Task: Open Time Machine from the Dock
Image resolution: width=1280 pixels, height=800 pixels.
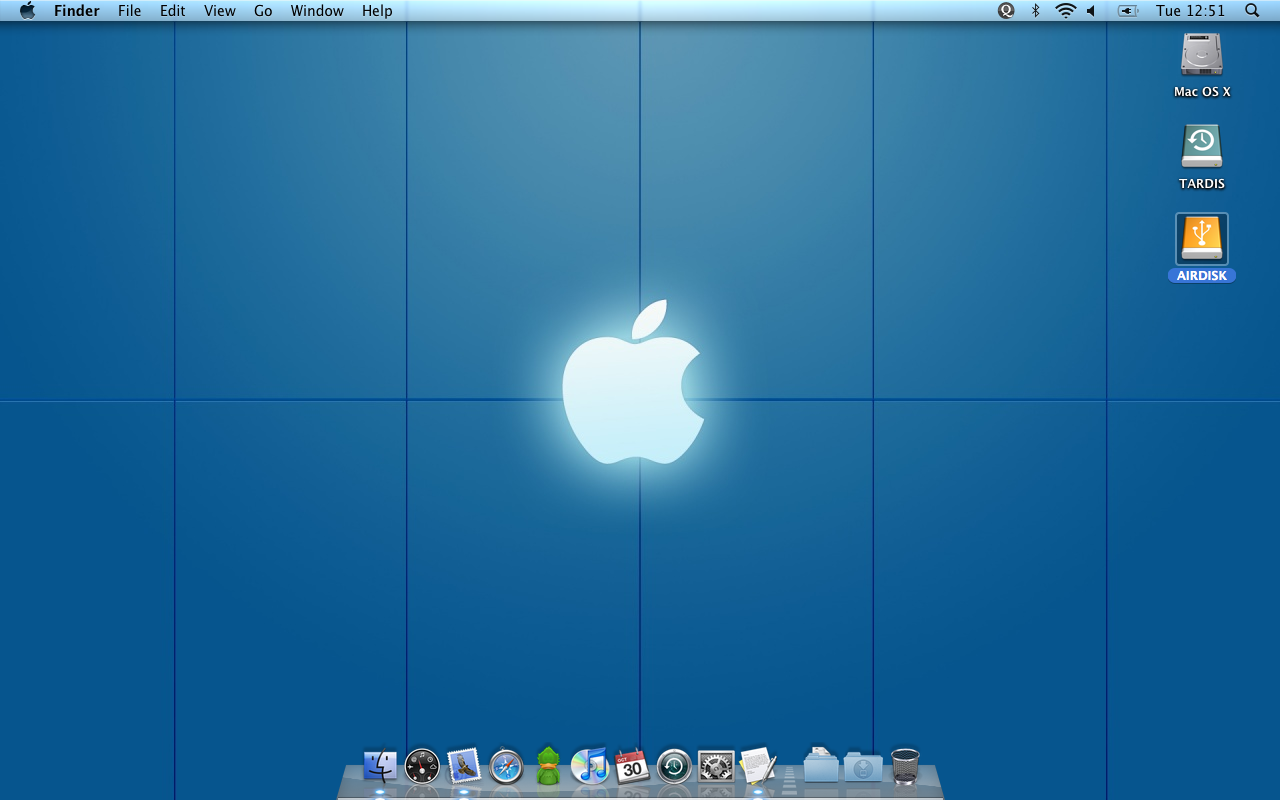Action: pos(674,767)
